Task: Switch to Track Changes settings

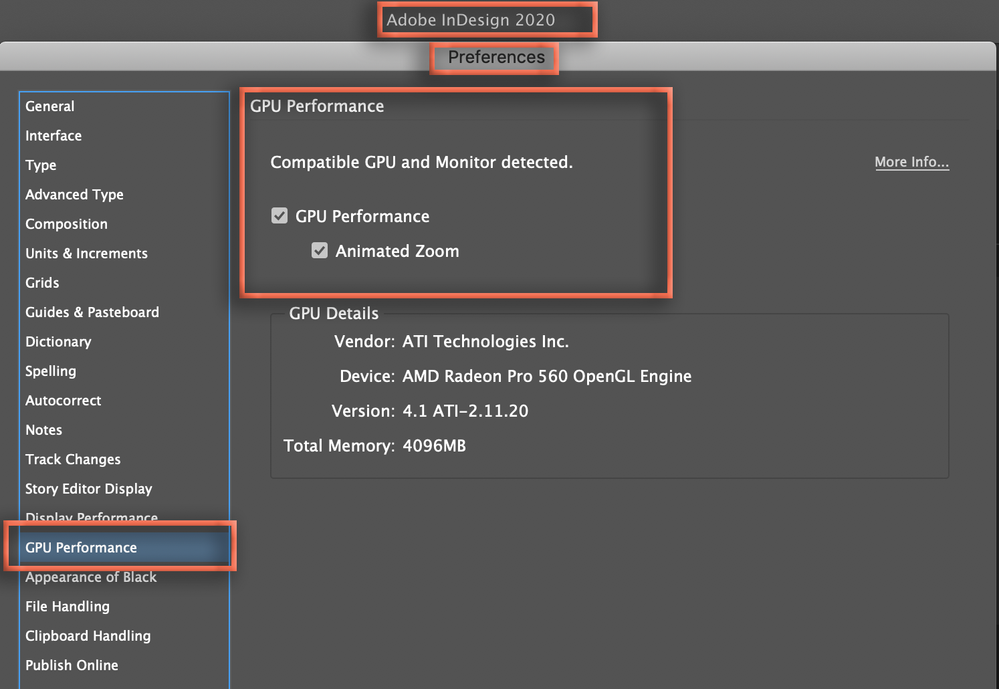Action: [x=73, y=459]
